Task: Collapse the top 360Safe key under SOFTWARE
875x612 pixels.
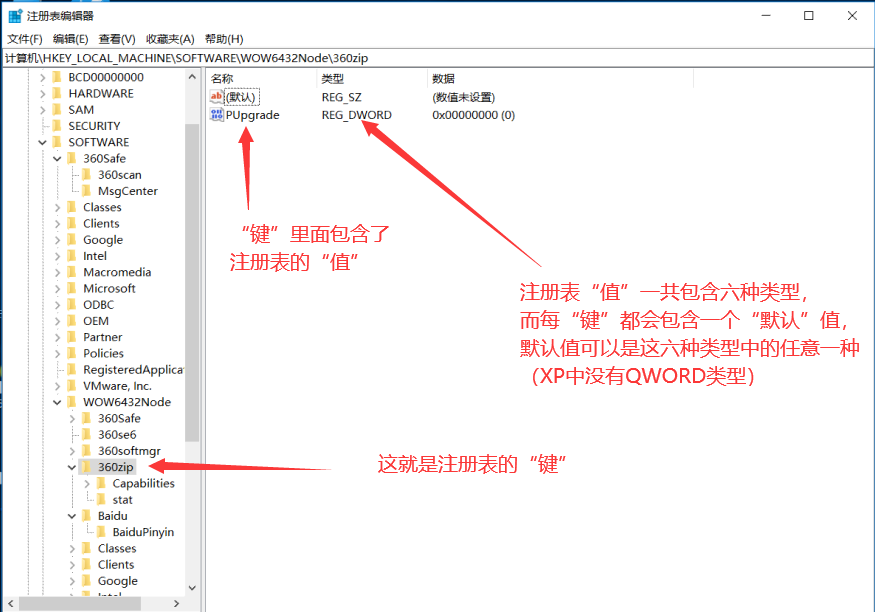Action: pyautogui.click(x=57, y=158)
